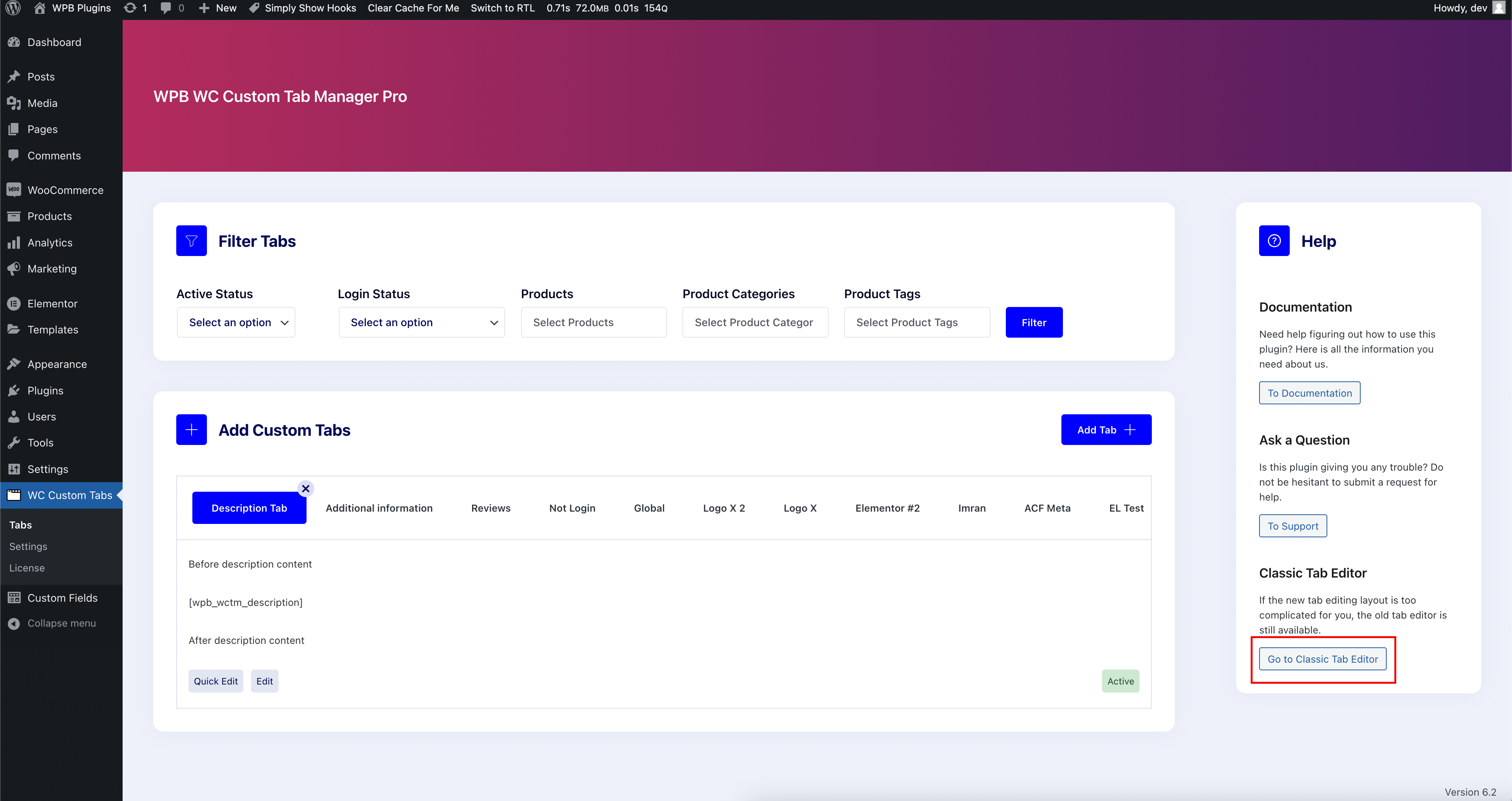
Task: Open the Active Status dropdown
Action: coord(236,322)
